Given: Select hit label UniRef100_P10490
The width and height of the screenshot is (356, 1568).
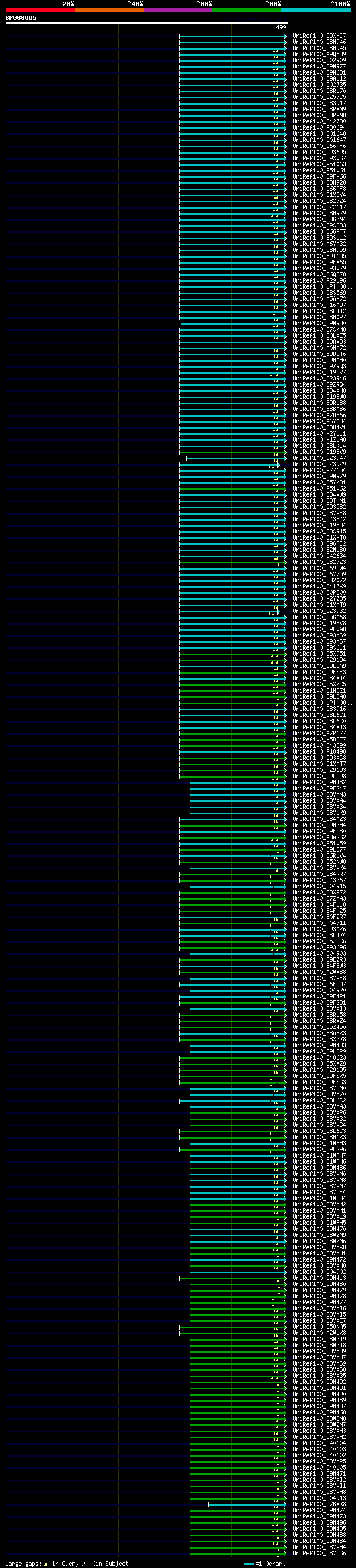Looking at the screenshot, I should point(319,752).
